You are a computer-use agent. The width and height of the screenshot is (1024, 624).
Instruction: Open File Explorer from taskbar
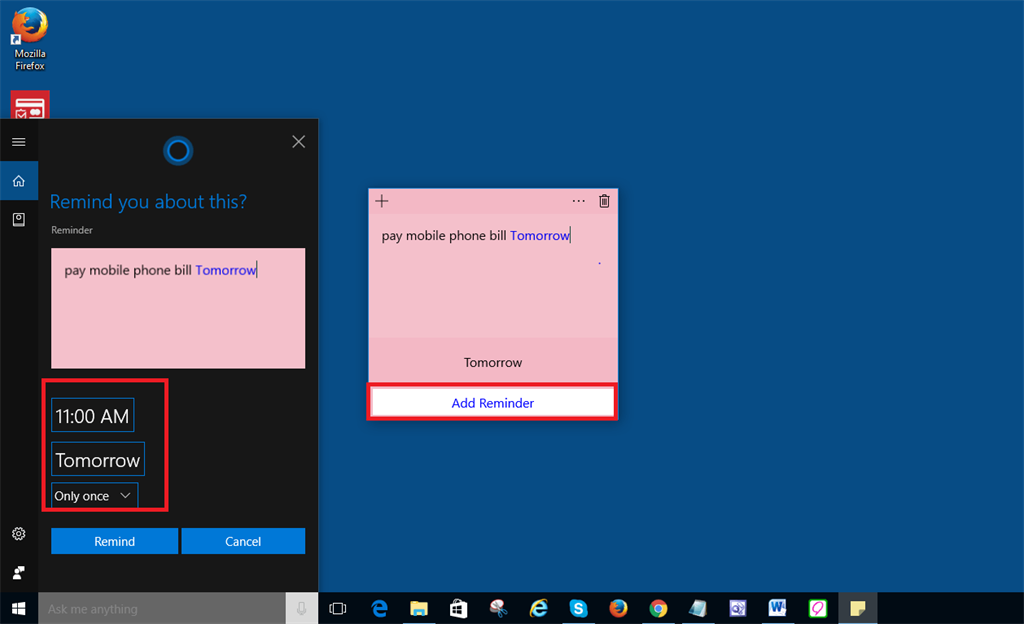(x=419, y=609)
